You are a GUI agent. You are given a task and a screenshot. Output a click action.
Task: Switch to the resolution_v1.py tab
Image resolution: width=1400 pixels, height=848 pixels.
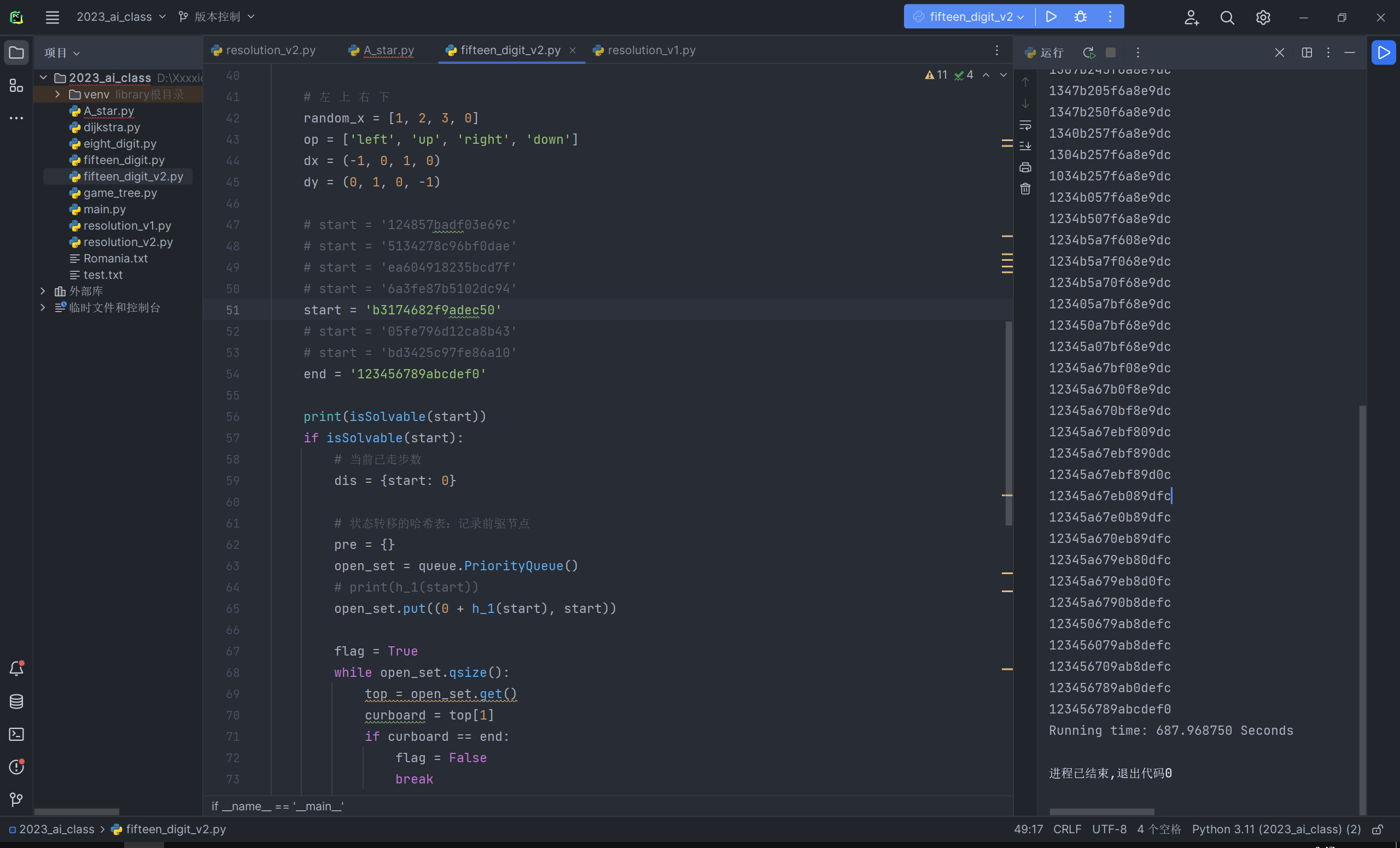(x=651, y=50)
